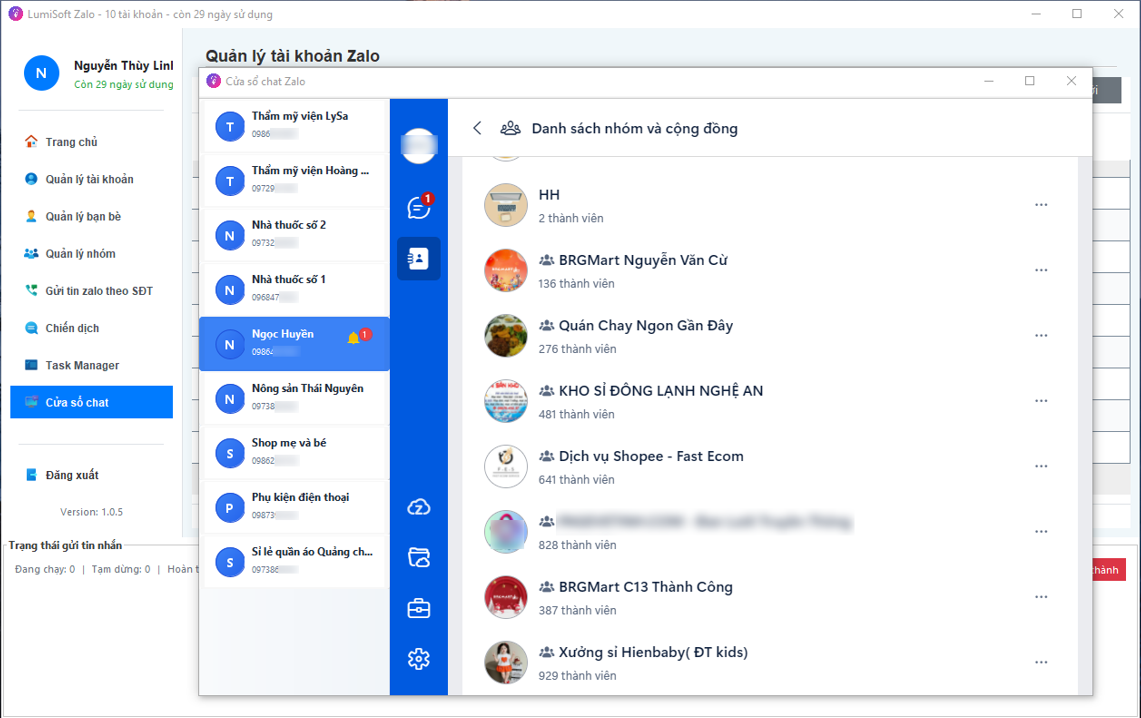Select account Sỉ lẻ quần áo Quảng ch...

click(294, 562)
